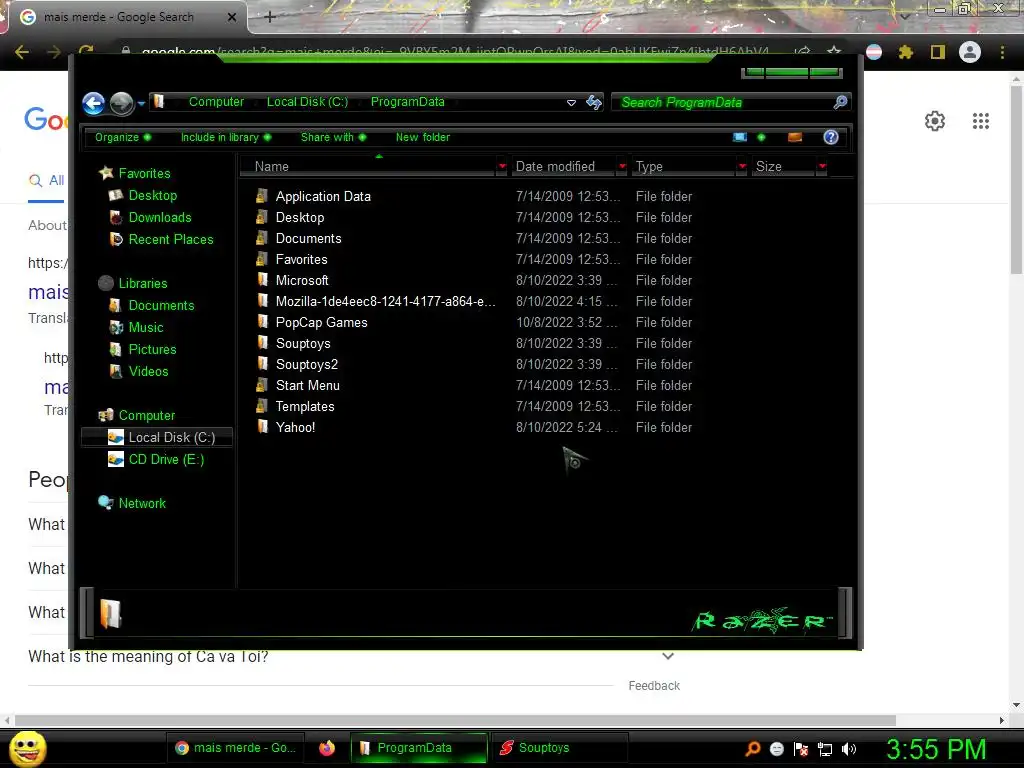Click the smiley Start button
Viewport: 1024px width, 768px height.
(27, 748)
